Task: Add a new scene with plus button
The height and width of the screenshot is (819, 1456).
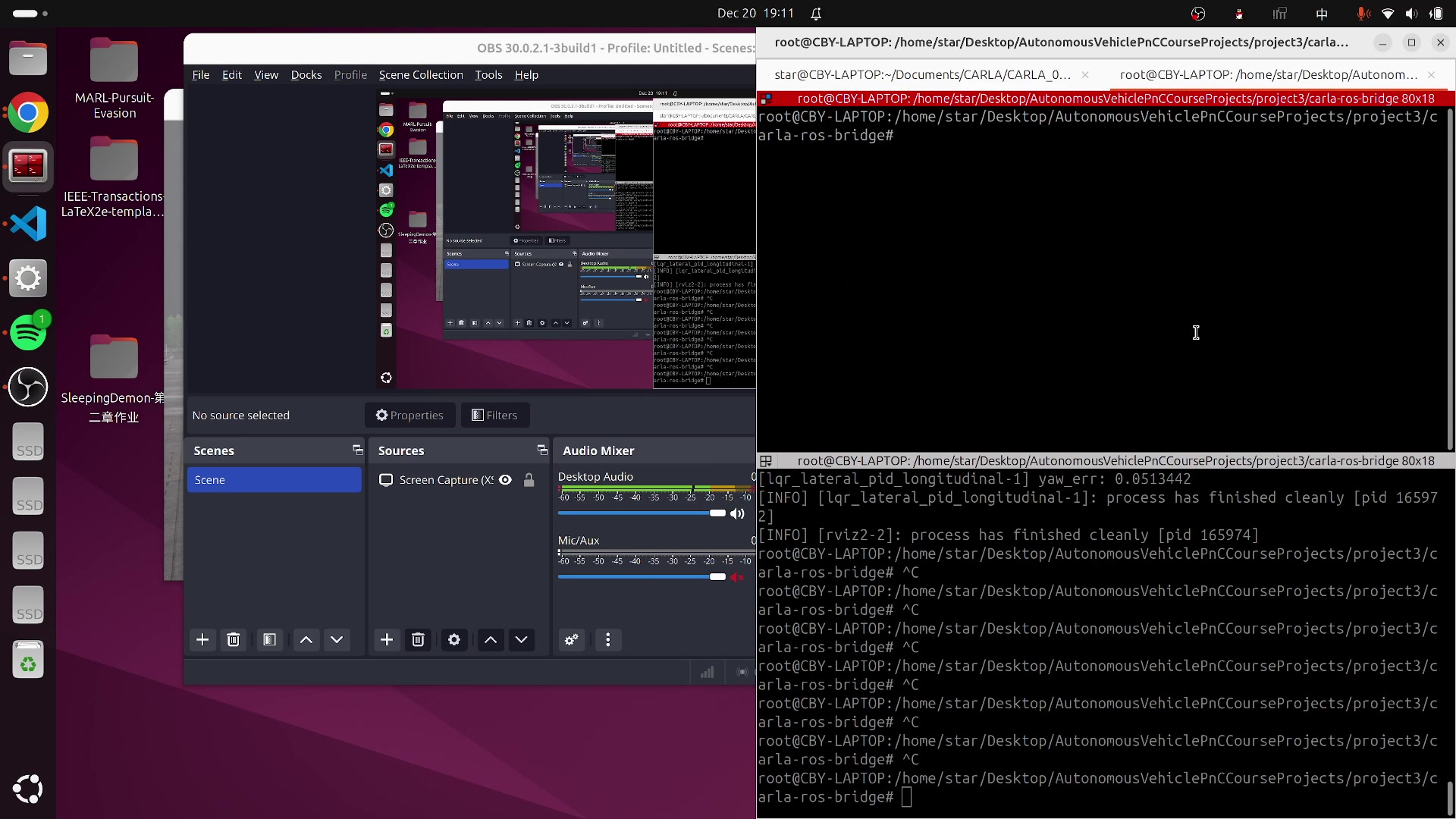Action: (202, 640)
